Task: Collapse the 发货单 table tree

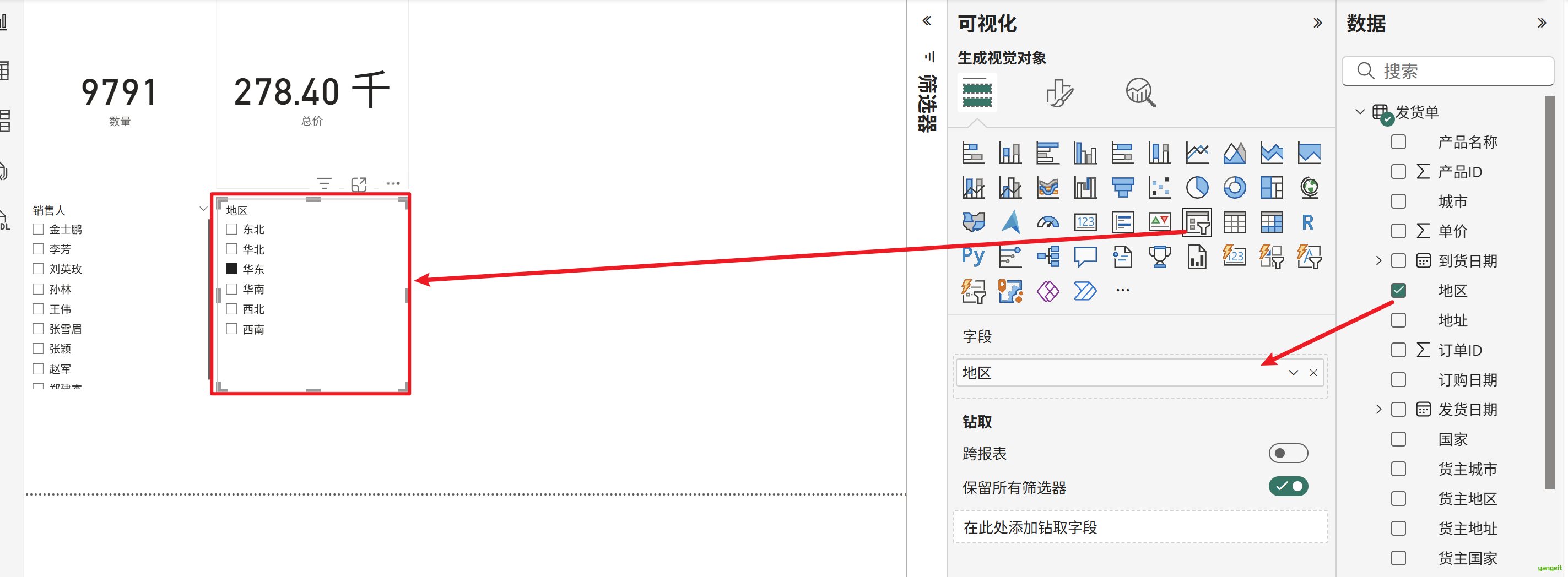Action: click(1360, 112)
